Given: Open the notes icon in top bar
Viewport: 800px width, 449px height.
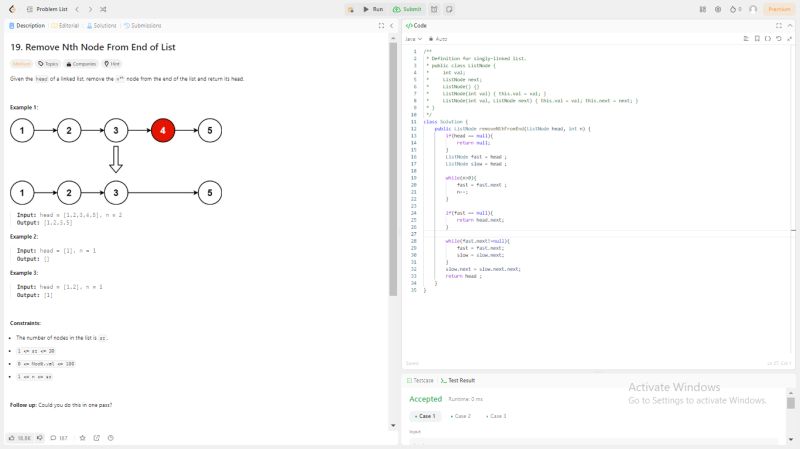Looking at the screenshot, I should click(449, 9).
